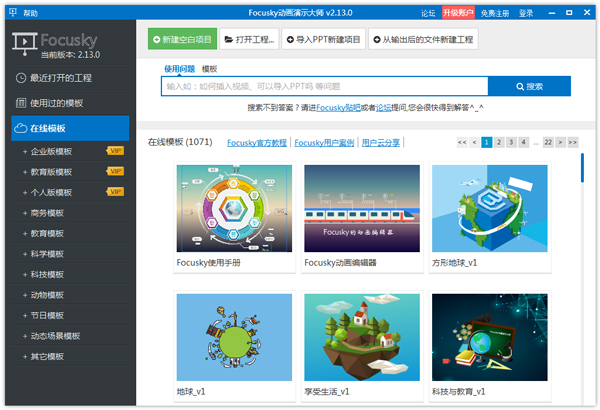This screenshot has width=600, height=410.
Task: Click the clock icon for recent projects
Action: (x=21, y=78)
